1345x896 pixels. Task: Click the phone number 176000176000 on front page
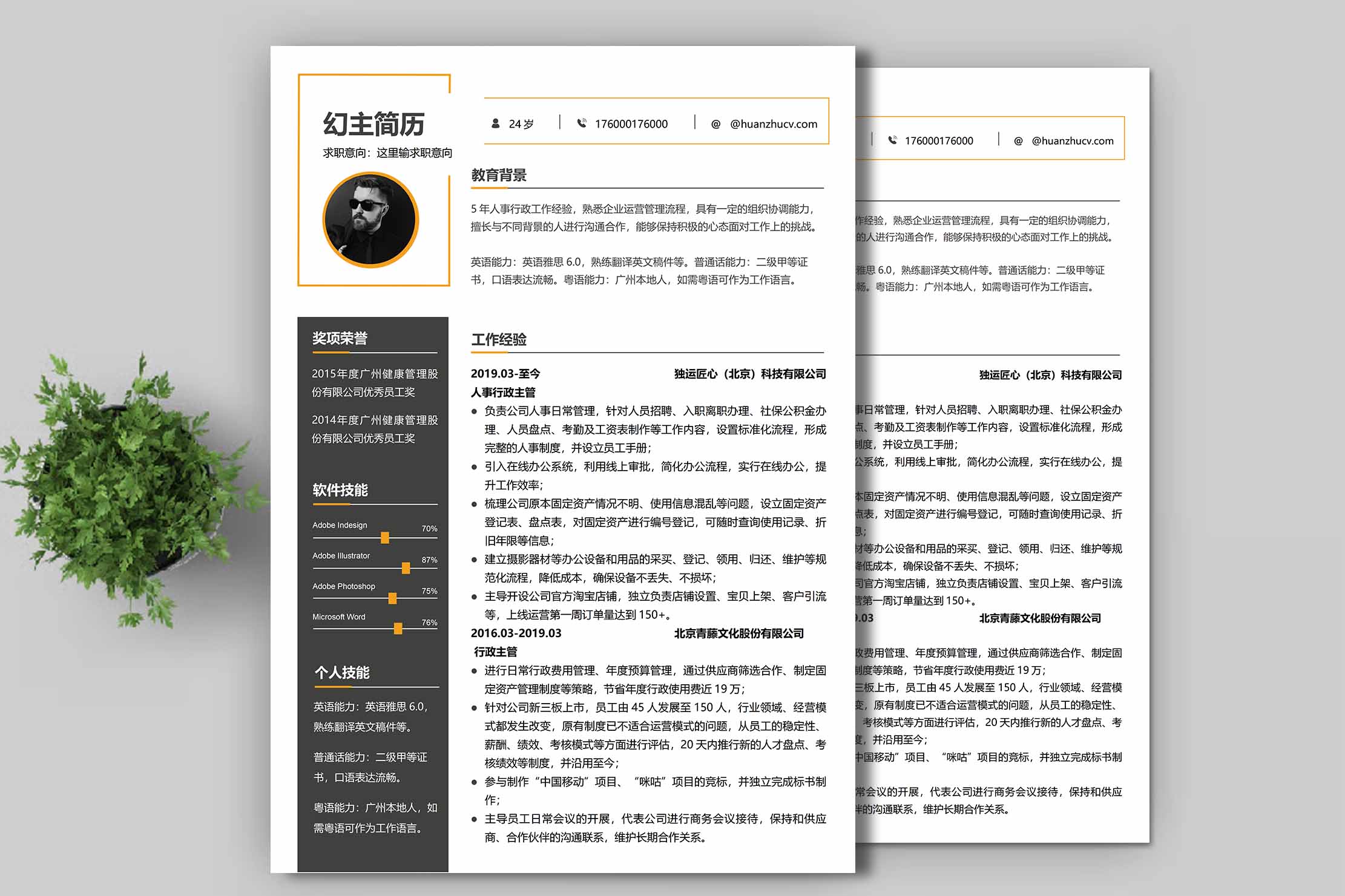[x=631, y=124]
